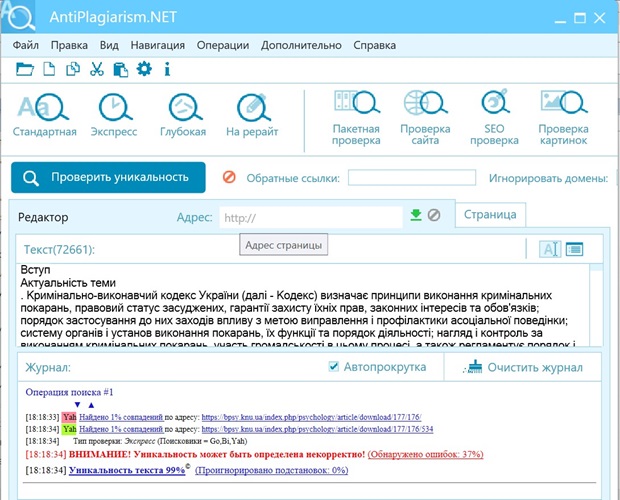
Task: Show program info icon
Action: click(x=167, y=69)
